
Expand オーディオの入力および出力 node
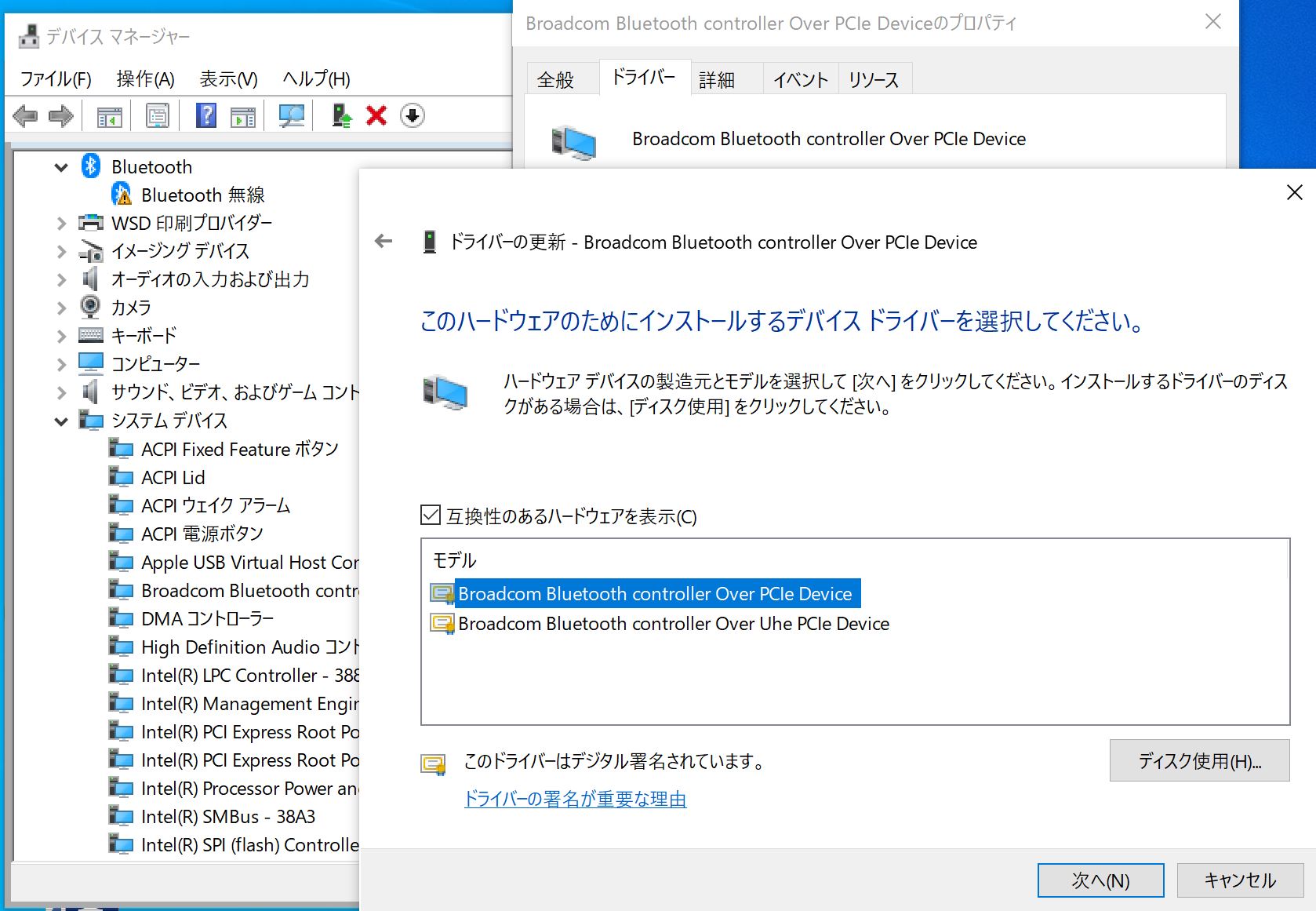coord(61,280)
